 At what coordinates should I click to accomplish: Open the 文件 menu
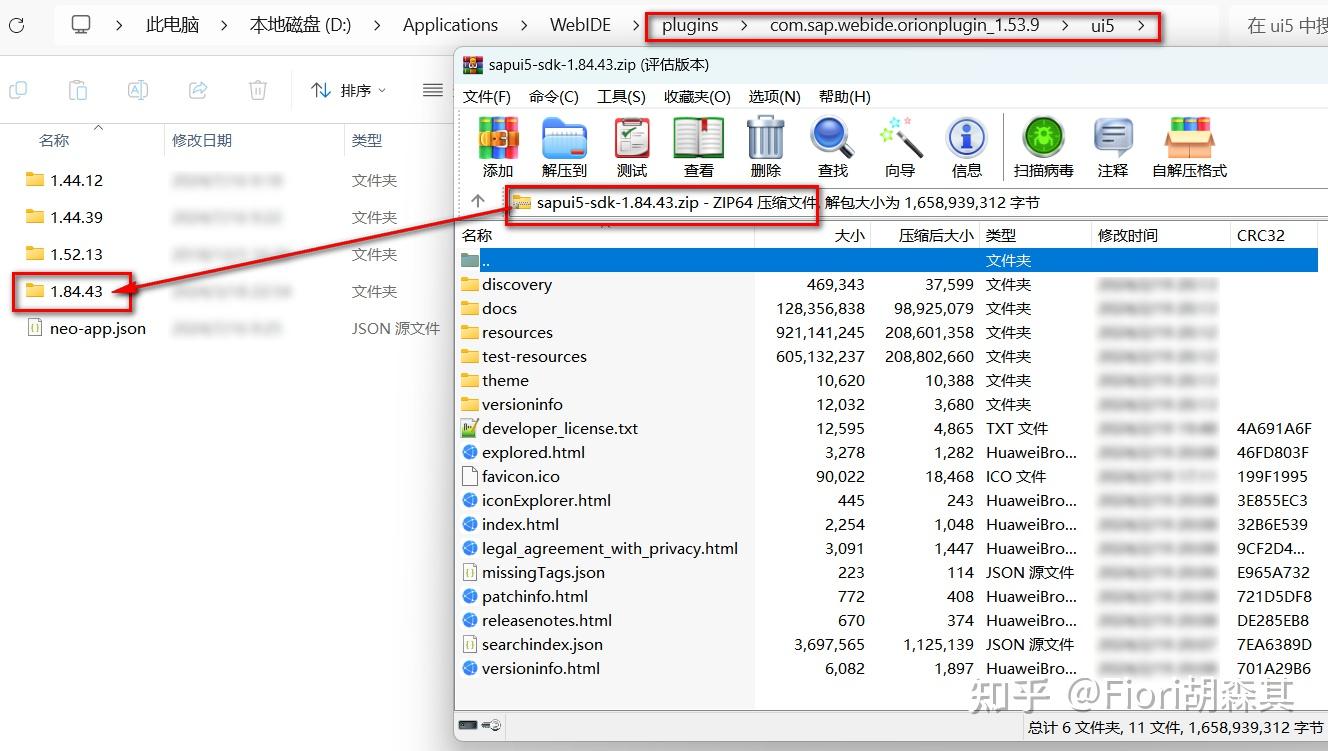[487, 96]
